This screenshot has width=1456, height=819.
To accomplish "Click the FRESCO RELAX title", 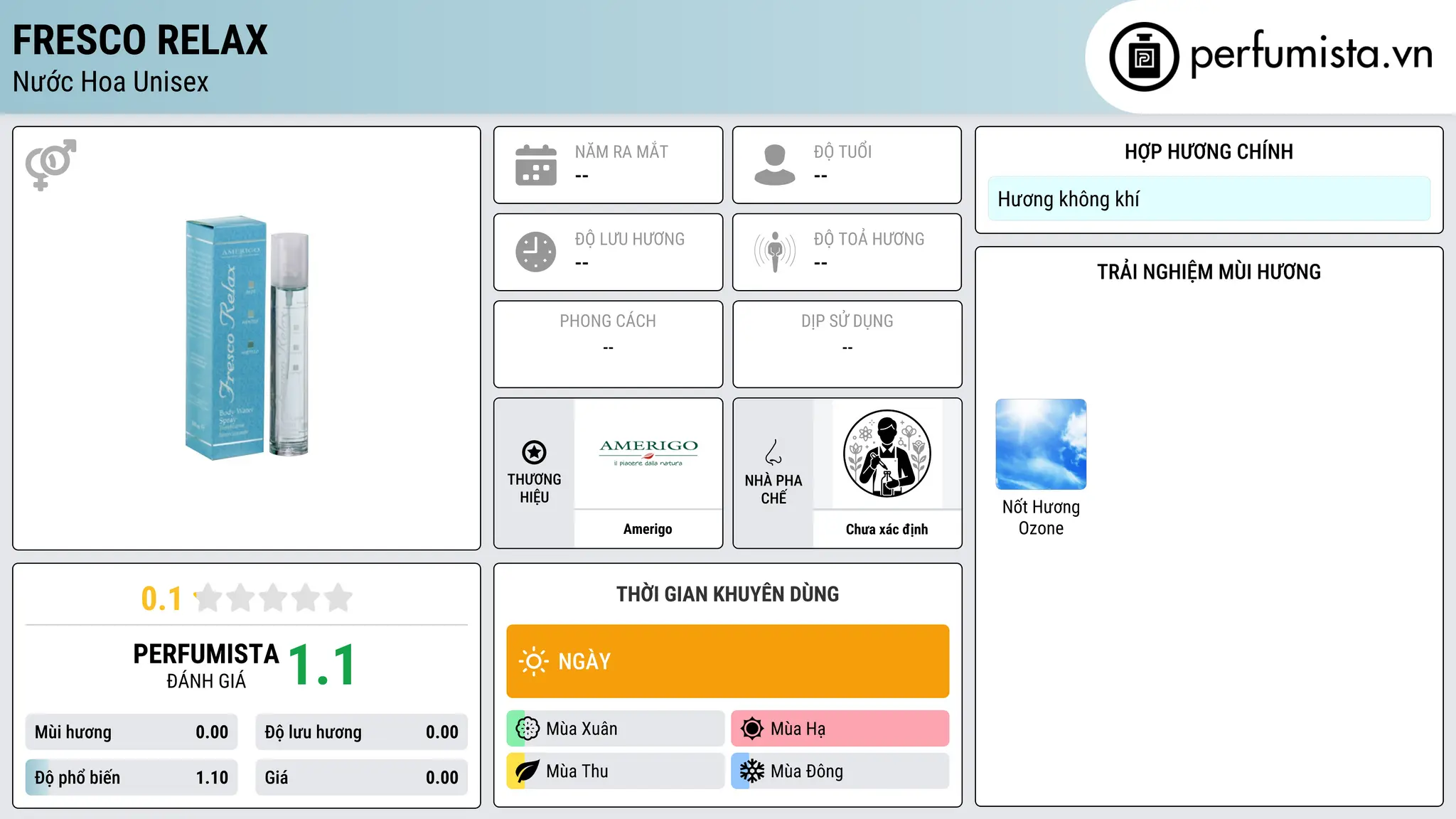I will click(x=140, y=40).
